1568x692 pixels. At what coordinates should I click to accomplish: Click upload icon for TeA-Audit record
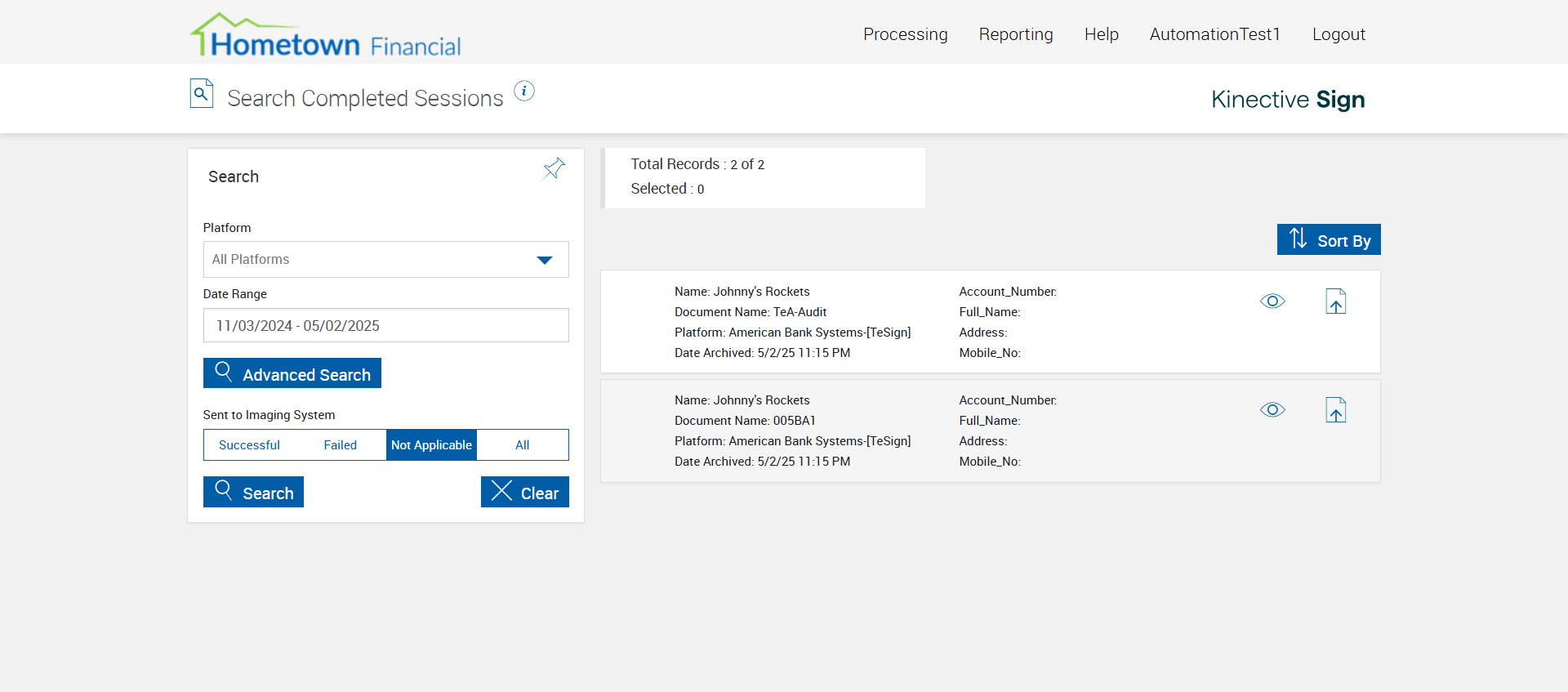[1335, 301]
